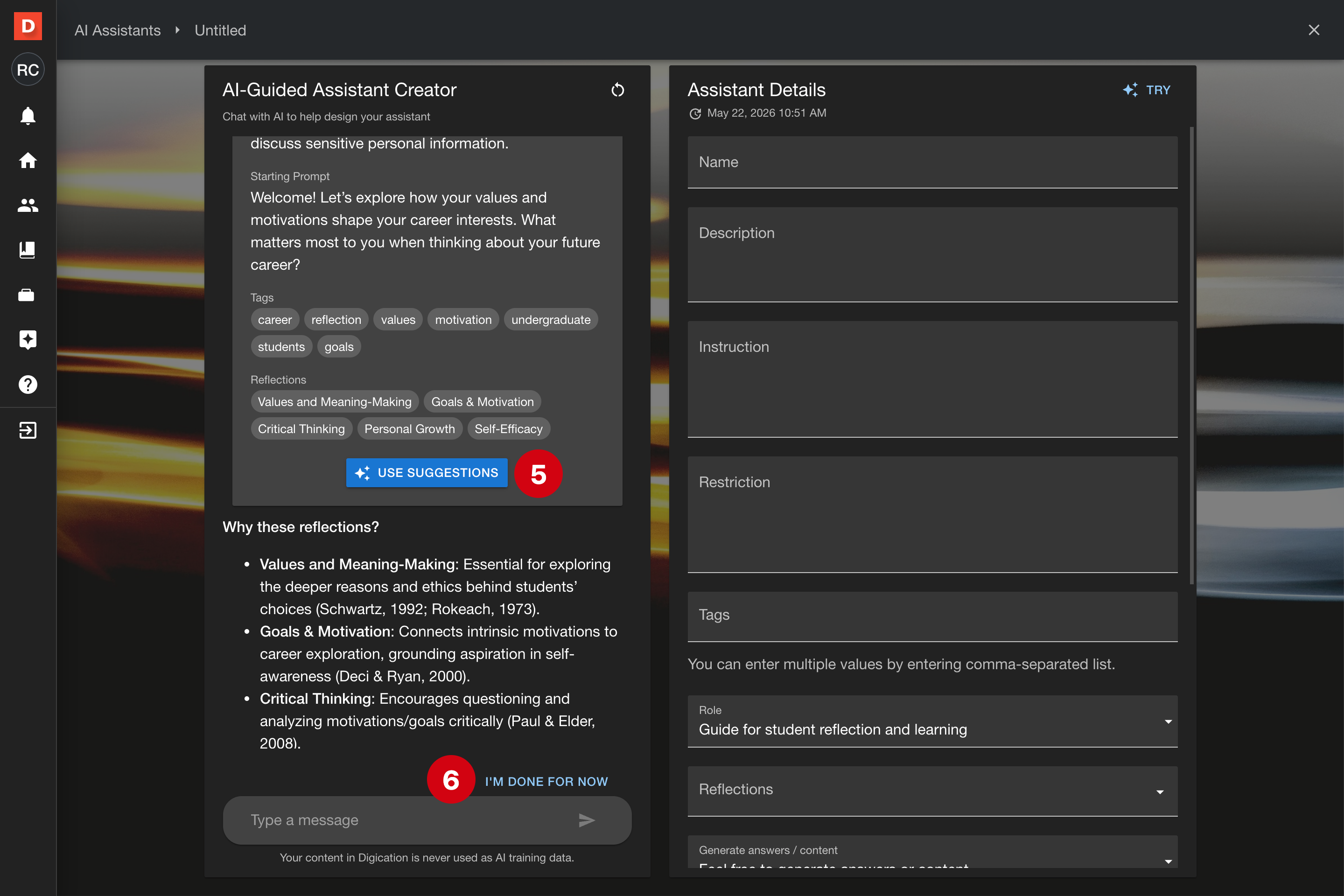Close the assistant editor with X
The height and width of the screenshot is (896, 1344).
(1314, 30)
